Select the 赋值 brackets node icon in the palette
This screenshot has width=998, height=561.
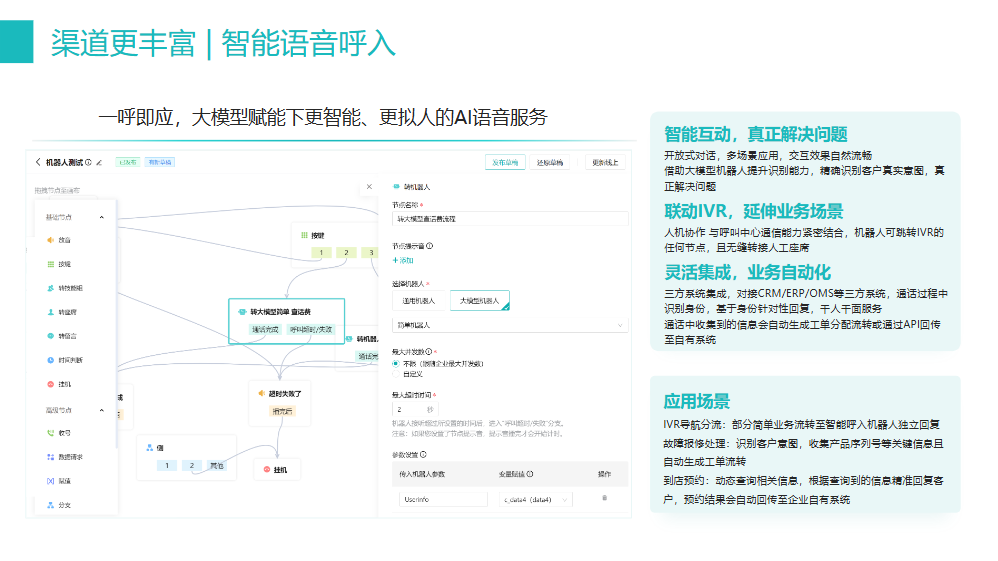[x=50, y=481]
